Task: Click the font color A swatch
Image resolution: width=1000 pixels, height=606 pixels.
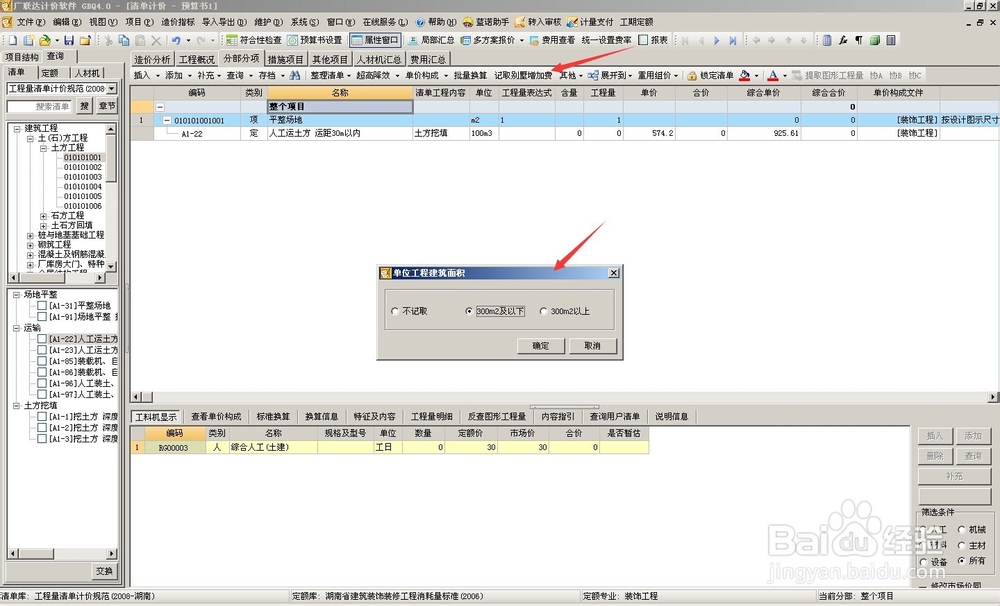Action: pos(773,75)
